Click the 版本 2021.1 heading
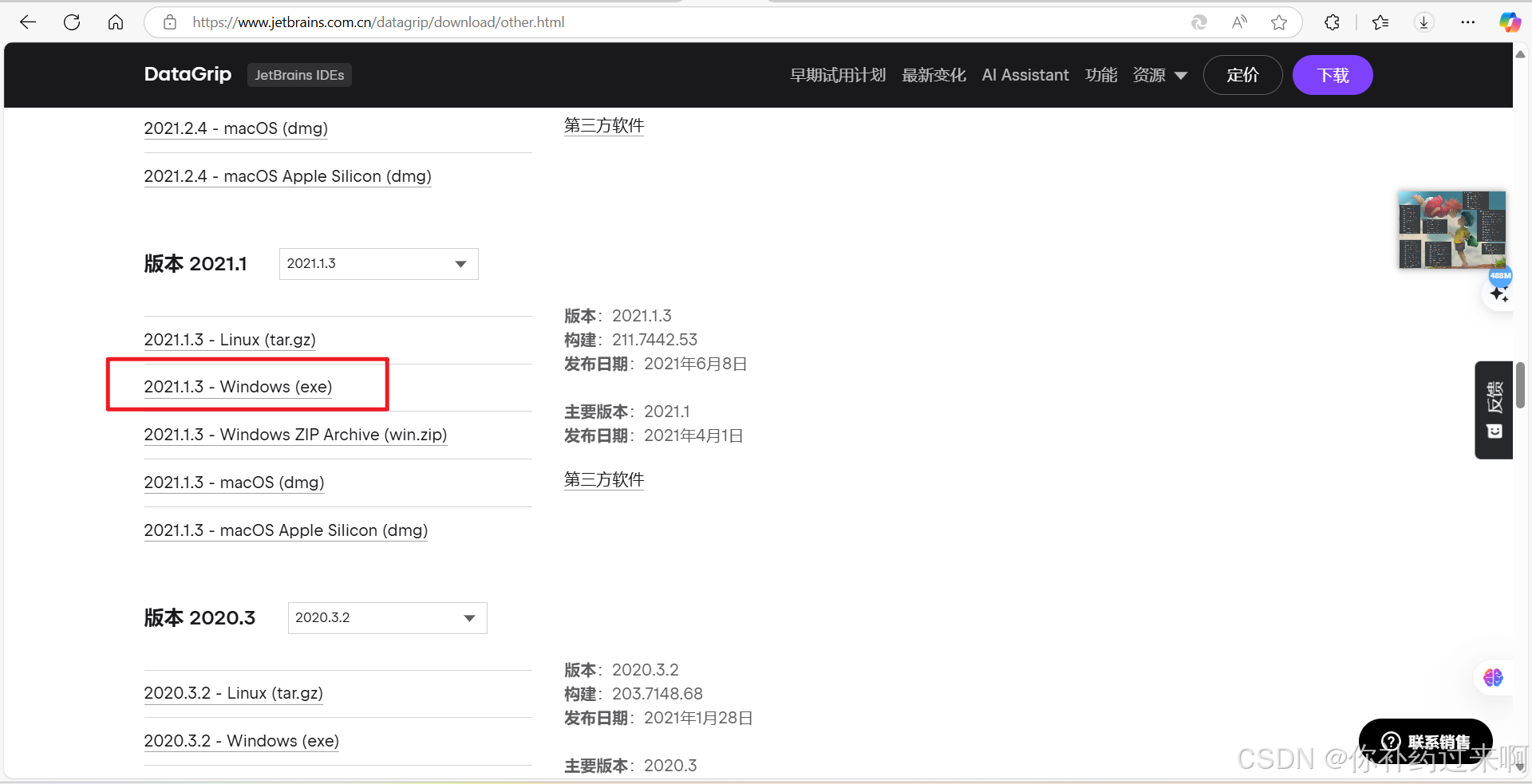 [x=195, y=264]
